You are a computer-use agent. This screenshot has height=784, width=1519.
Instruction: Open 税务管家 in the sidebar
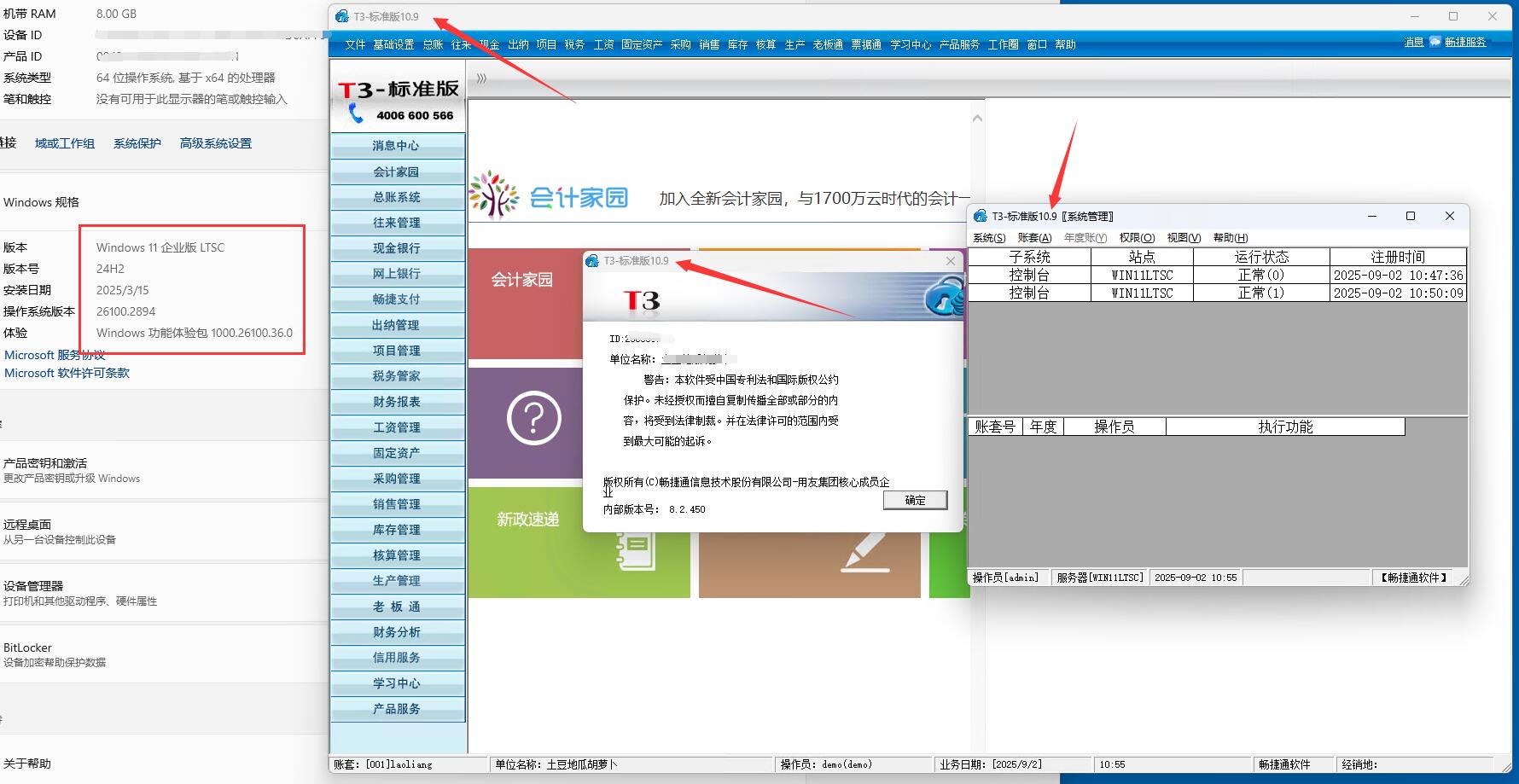click(397, 376)
